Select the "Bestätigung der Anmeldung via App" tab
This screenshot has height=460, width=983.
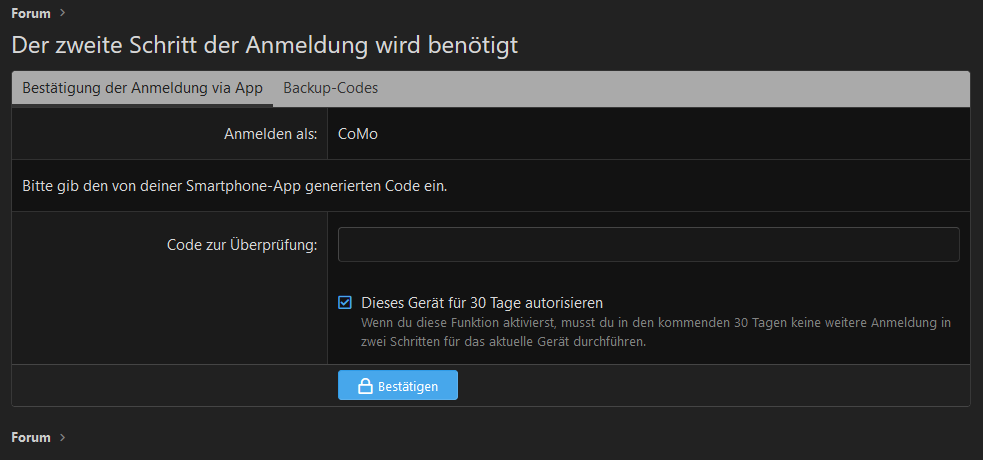(142, 88)
